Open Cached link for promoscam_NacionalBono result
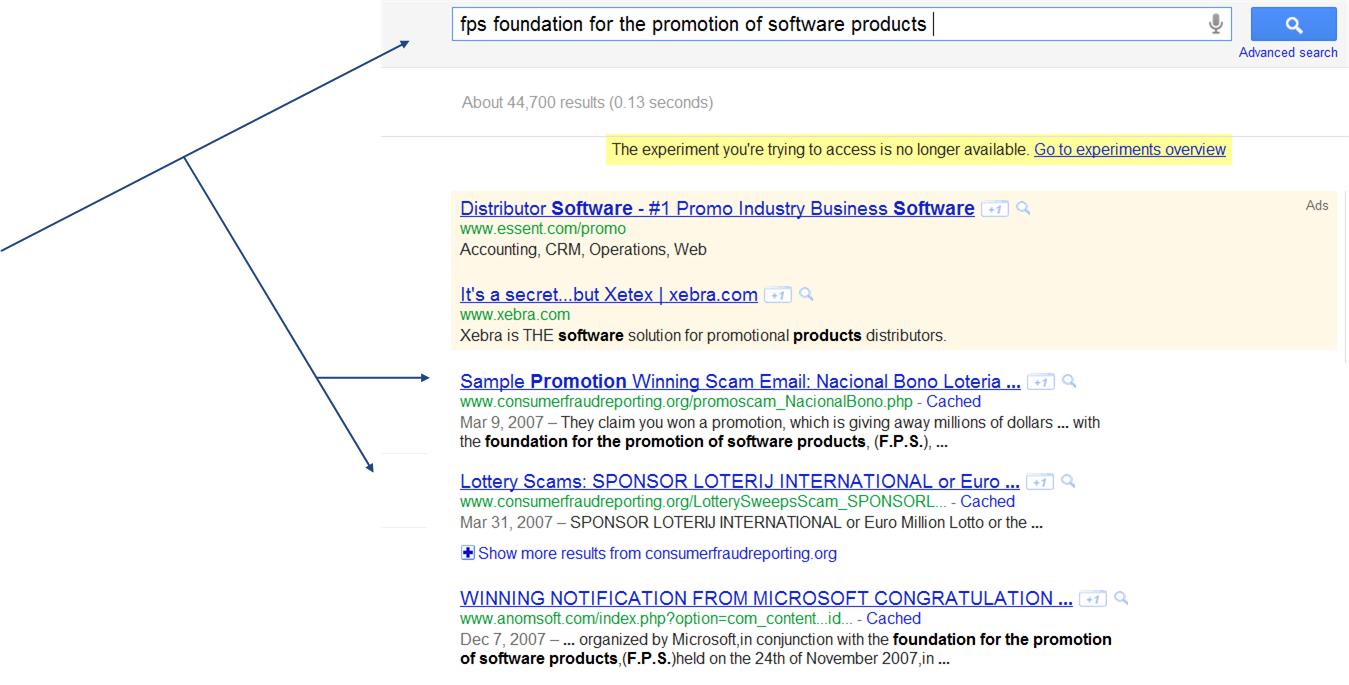 coord(954,402)
